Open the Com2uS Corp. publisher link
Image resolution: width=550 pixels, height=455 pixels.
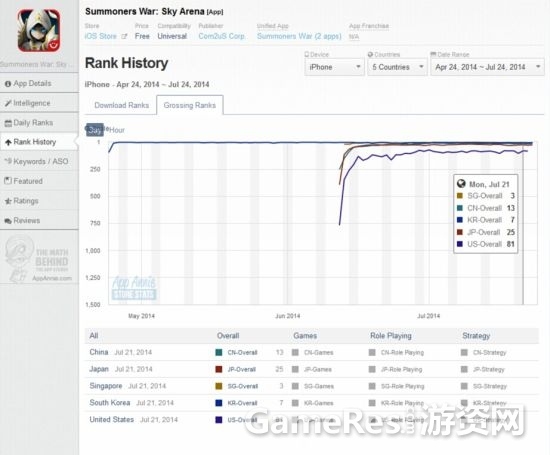tap(222, 36)
